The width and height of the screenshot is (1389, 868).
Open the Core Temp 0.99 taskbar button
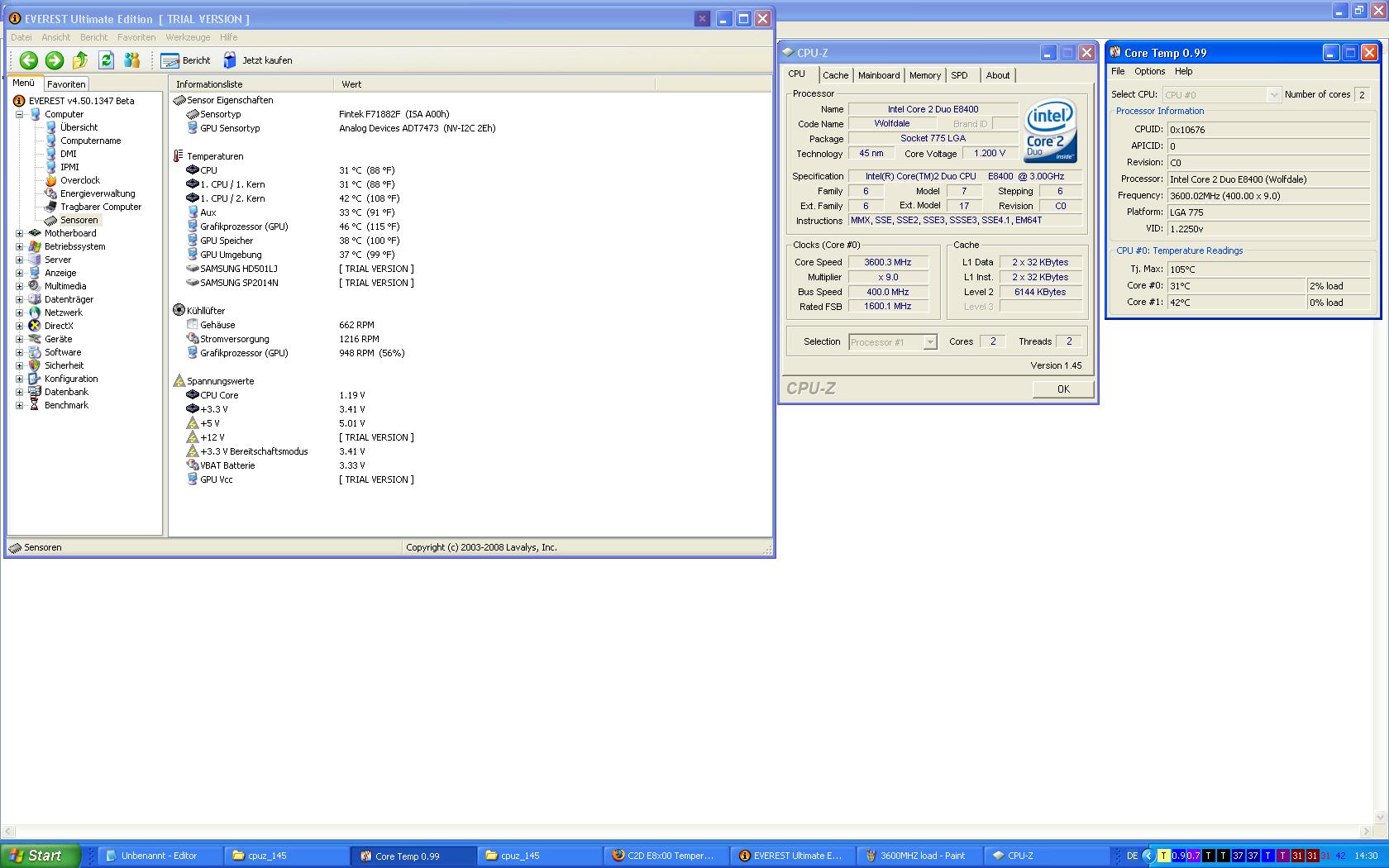(414, 856)
